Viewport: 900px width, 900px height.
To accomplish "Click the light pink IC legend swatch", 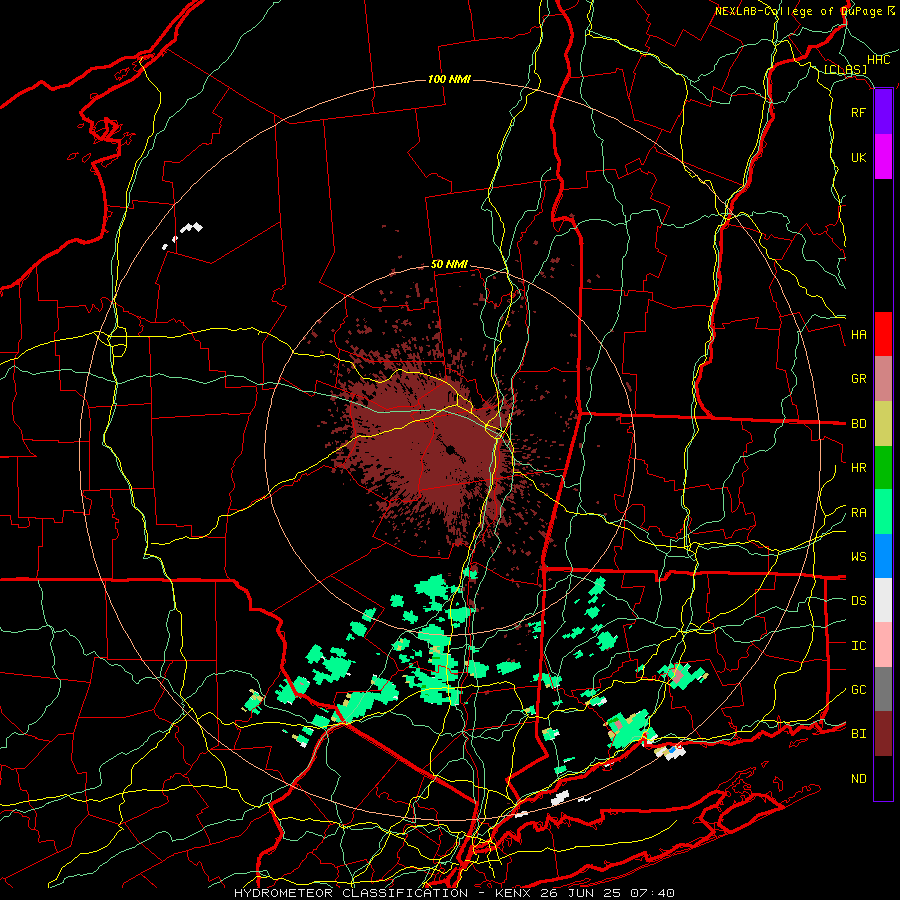I will coord(883,645).
